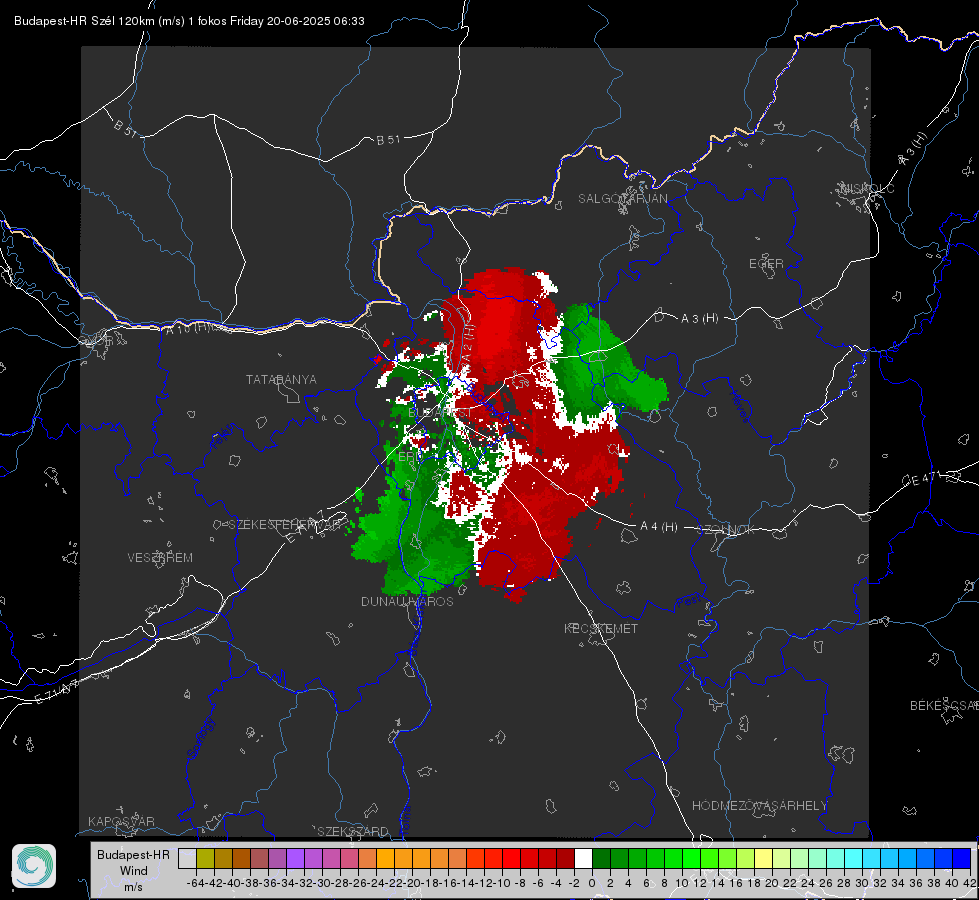
Task: Click the BÉKÉSCSABA city label
Action: tap(944, 705)
